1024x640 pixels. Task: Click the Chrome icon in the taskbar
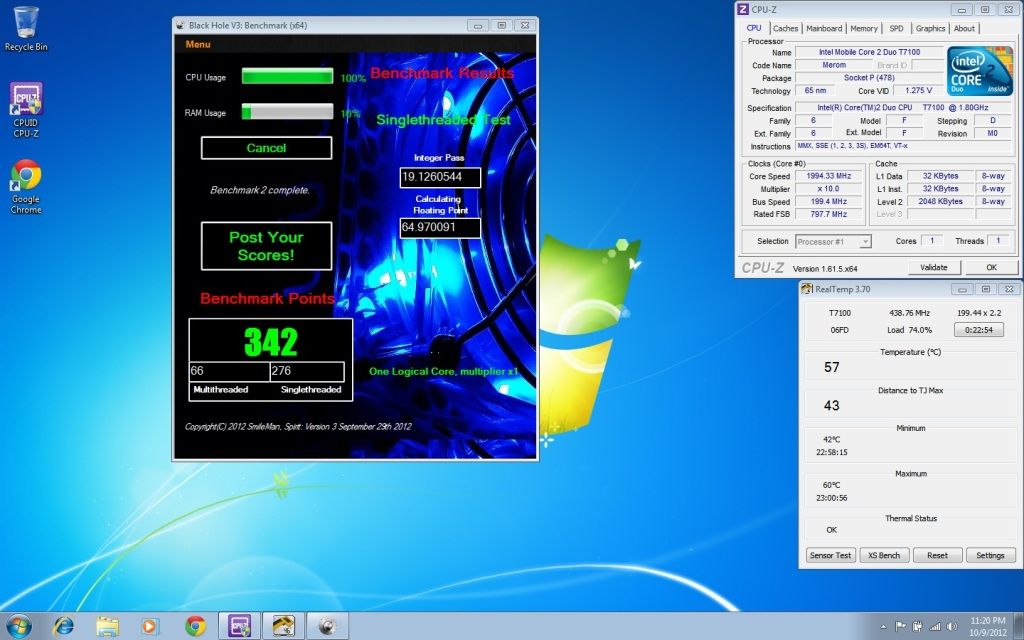[195, 626]
